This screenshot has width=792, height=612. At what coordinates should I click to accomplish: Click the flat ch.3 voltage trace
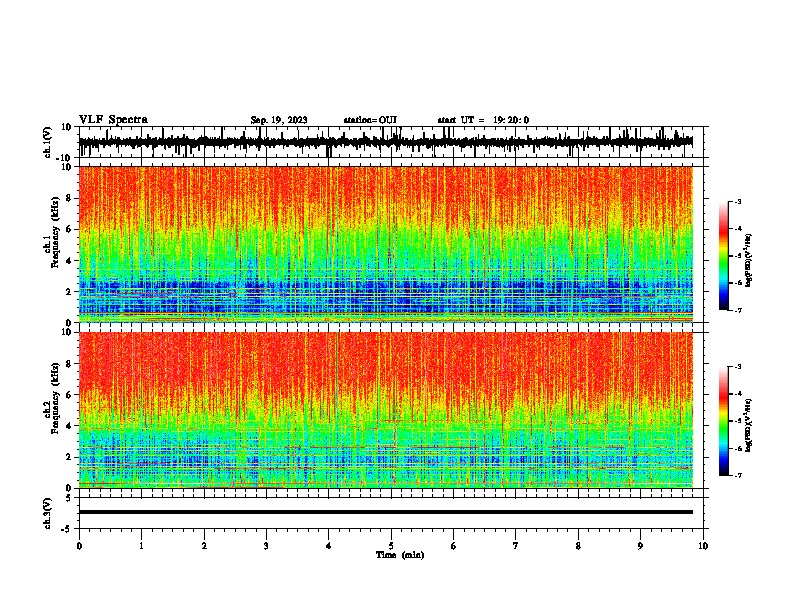click(x=385, y=512)
